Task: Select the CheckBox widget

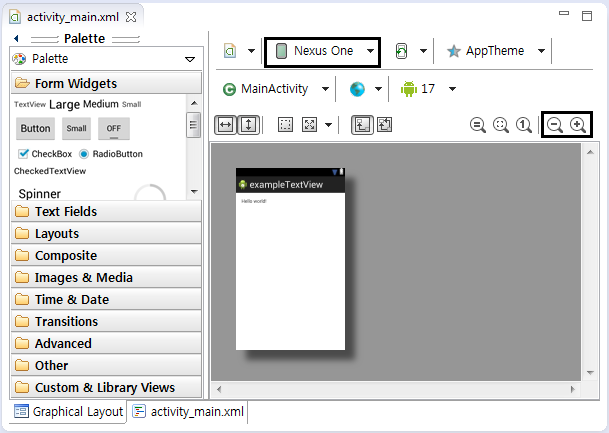Action: click(45, 154)
